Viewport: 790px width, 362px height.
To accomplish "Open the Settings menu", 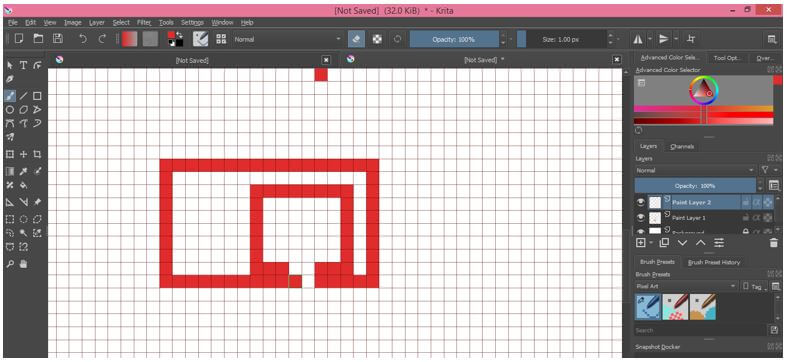I will point(192,23).
